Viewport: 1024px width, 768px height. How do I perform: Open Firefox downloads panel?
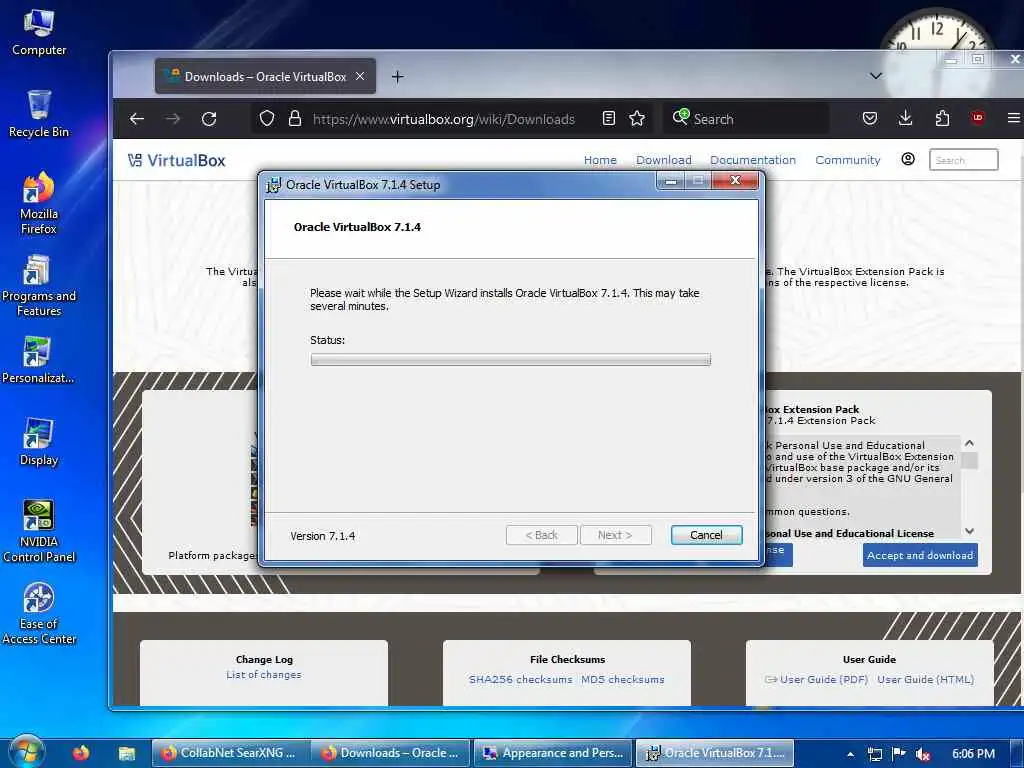[905, 118]
